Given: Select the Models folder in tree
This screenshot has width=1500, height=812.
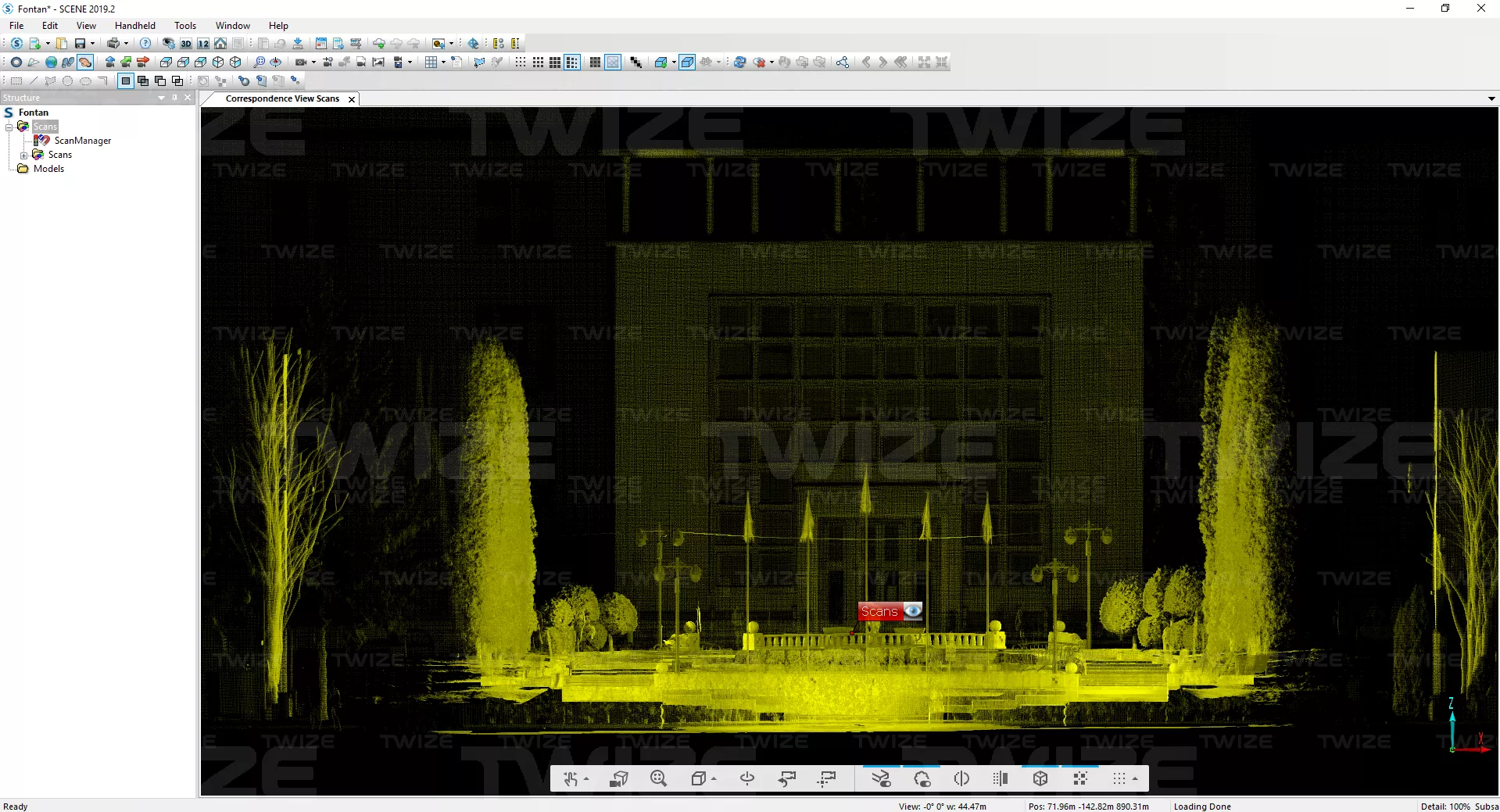Looking at the screenshot, I should (x=48, y=169).
